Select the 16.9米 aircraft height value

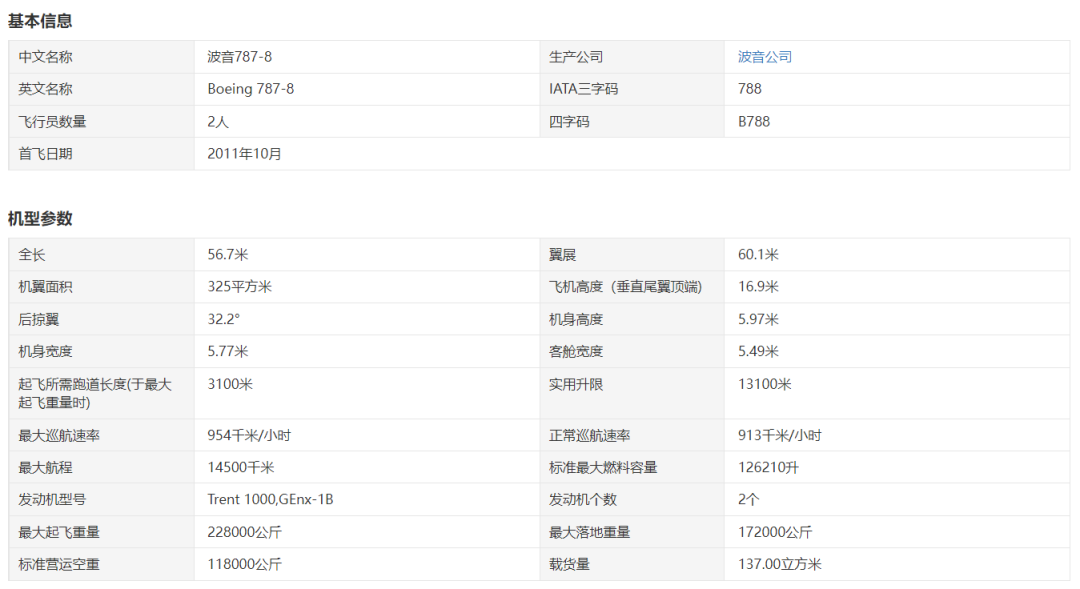point(758,287)
